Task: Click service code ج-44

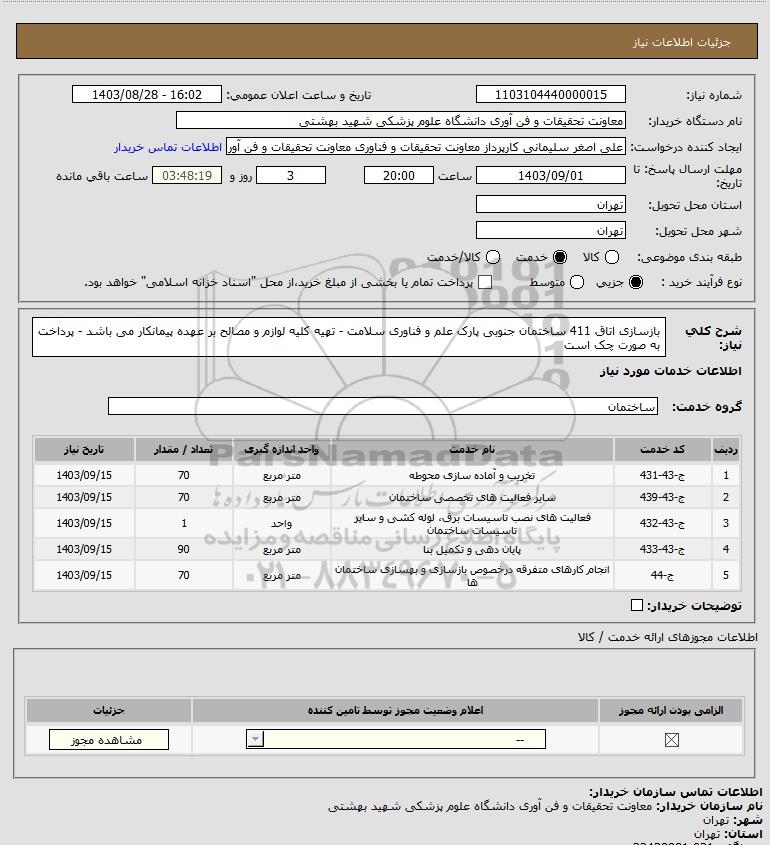Action: click(662, 575)
